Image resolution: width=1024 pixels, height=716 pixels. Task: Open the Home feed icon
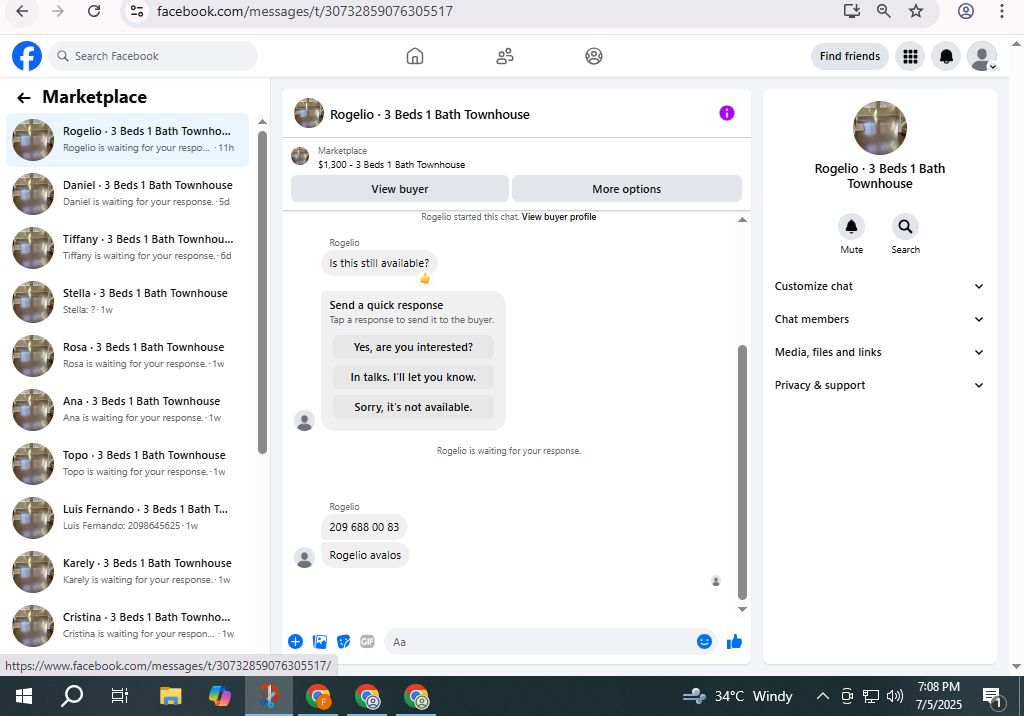(x=415, y=56)
